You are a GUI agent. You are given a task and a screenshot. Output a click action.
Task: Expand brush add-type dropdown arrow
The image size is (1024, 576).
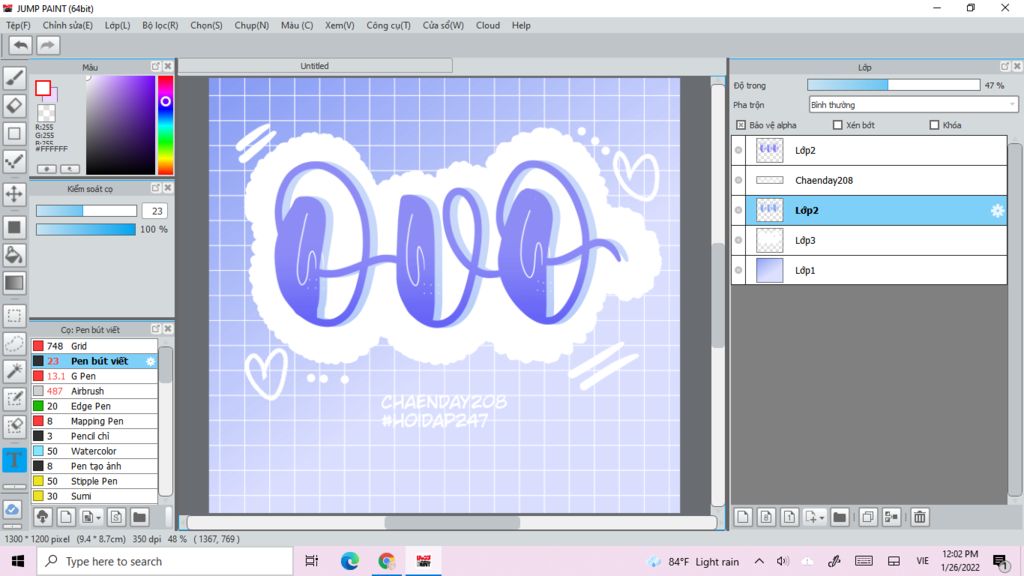tap(99, 518)
